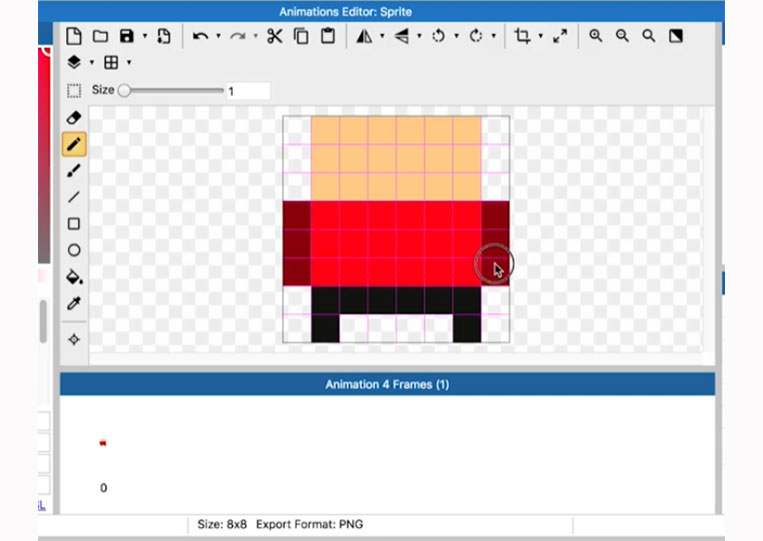Click the layers icon
Screen dimensions: 763x541
[74, 62]
